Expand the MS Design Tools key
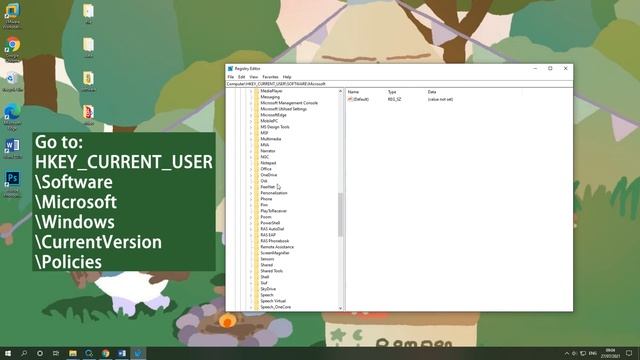The width and height of the screenshot is (640, 360). coord(251,127)
